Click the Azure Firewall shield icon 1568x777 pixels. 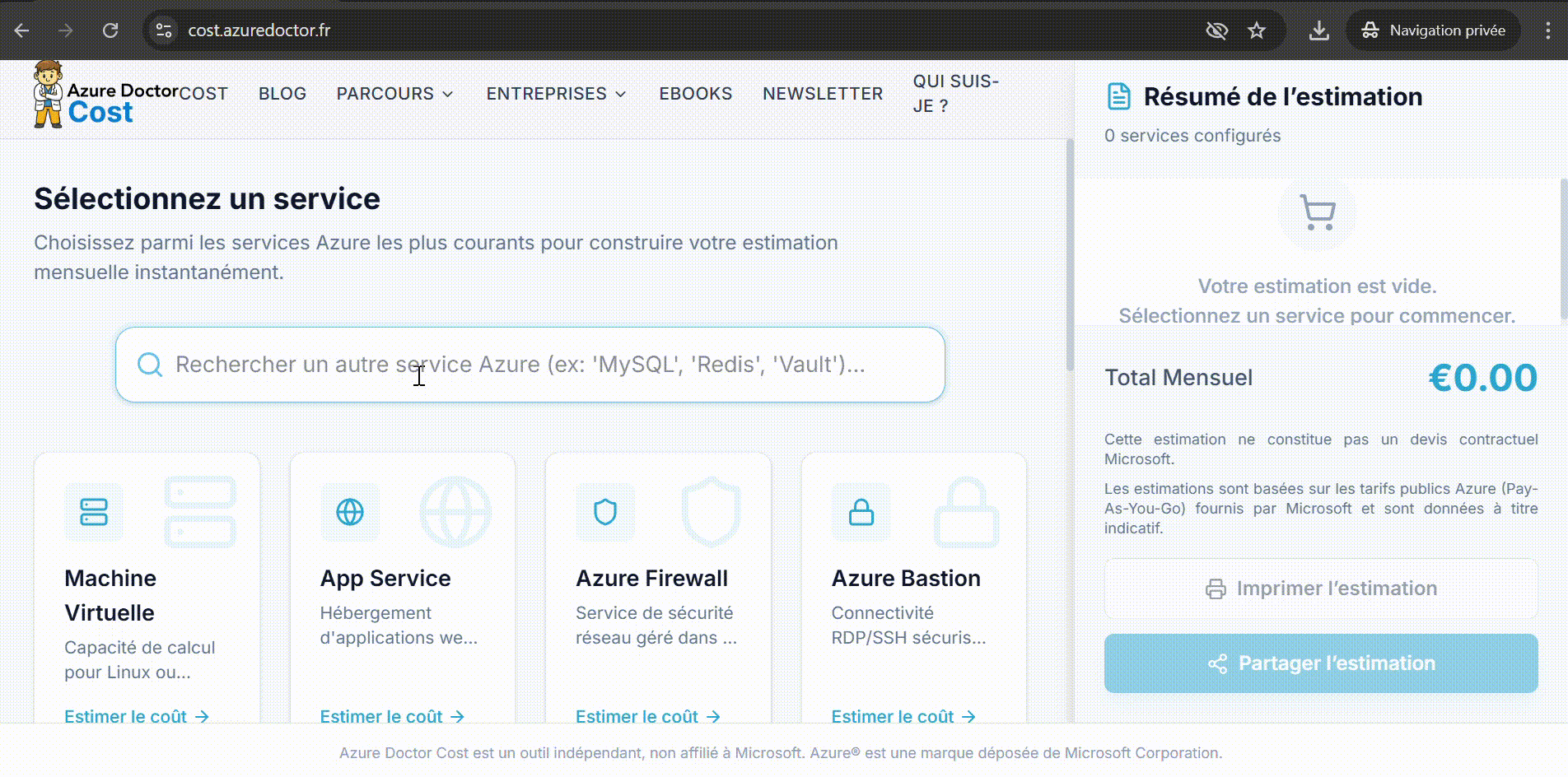click(605, 512)
